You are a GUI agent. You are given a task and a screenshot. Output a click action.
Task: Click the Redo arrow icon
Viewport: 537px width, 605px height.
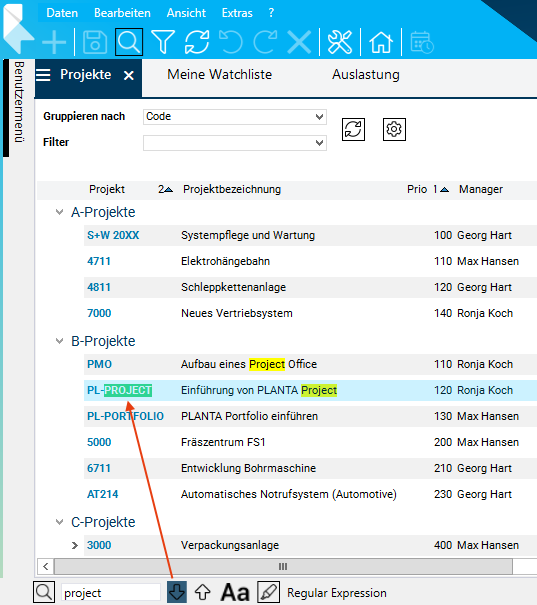click(x=265, y=42)
